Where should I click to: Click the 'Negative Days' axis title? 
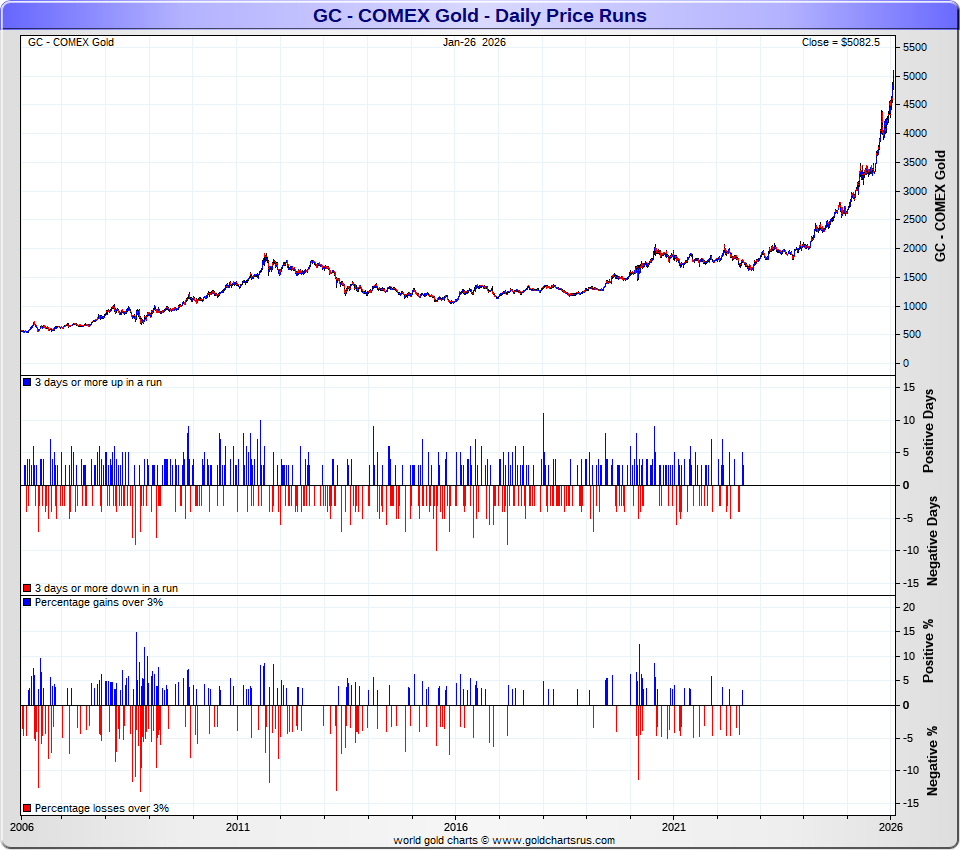[932, 540]
